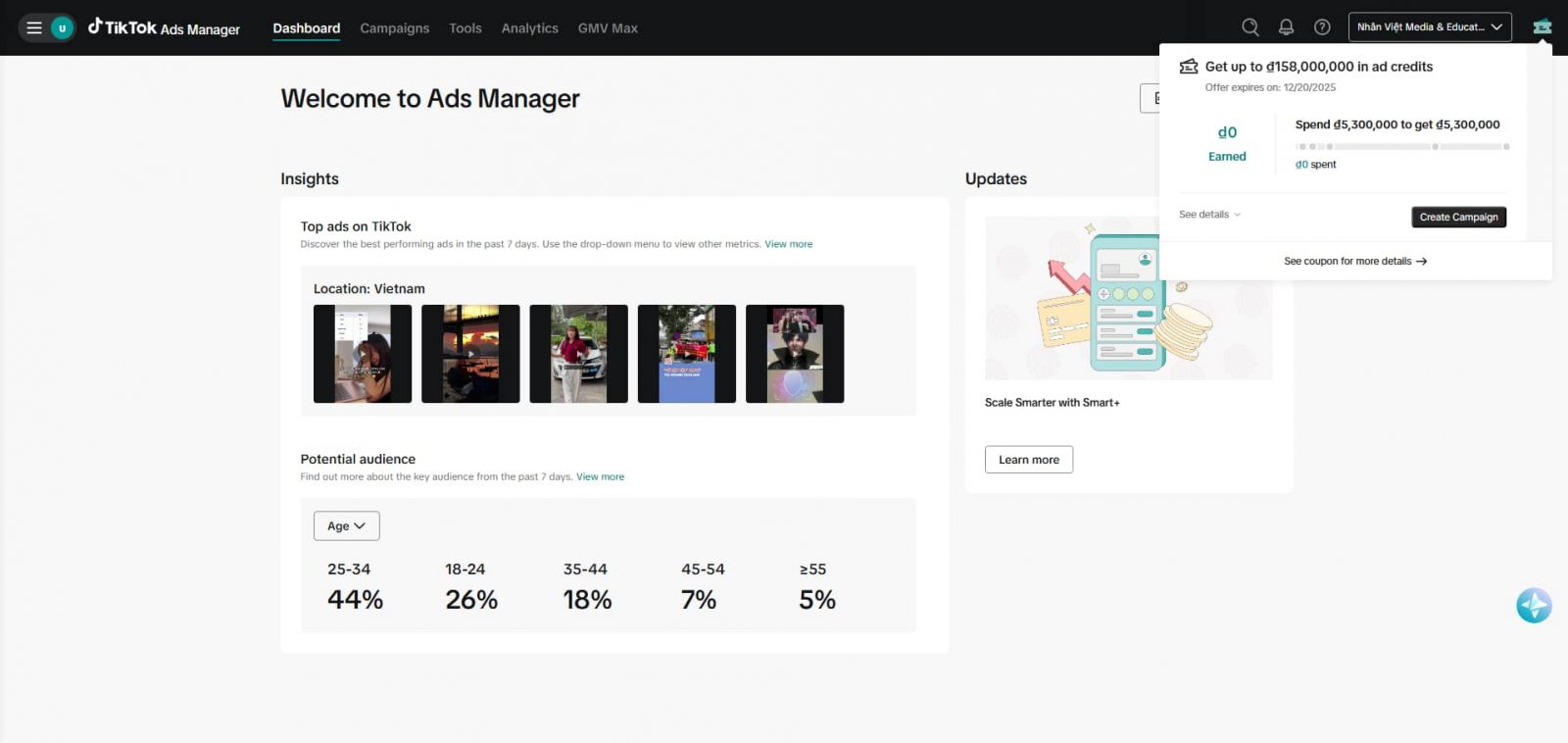Click the Potential audience heading

tap(358, 459)
